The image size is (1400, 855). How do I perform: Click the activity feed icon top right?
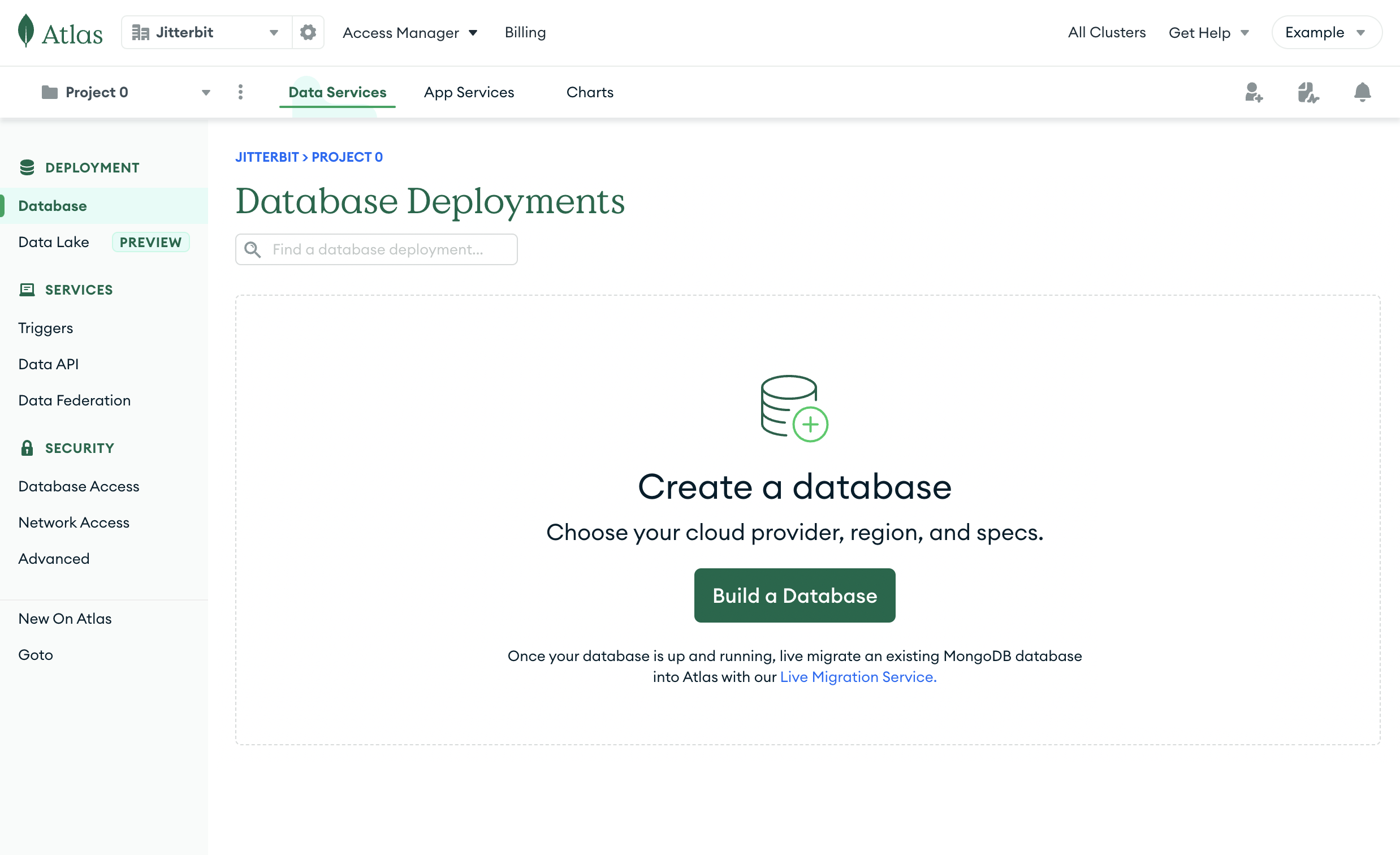tap(1308, 92)
